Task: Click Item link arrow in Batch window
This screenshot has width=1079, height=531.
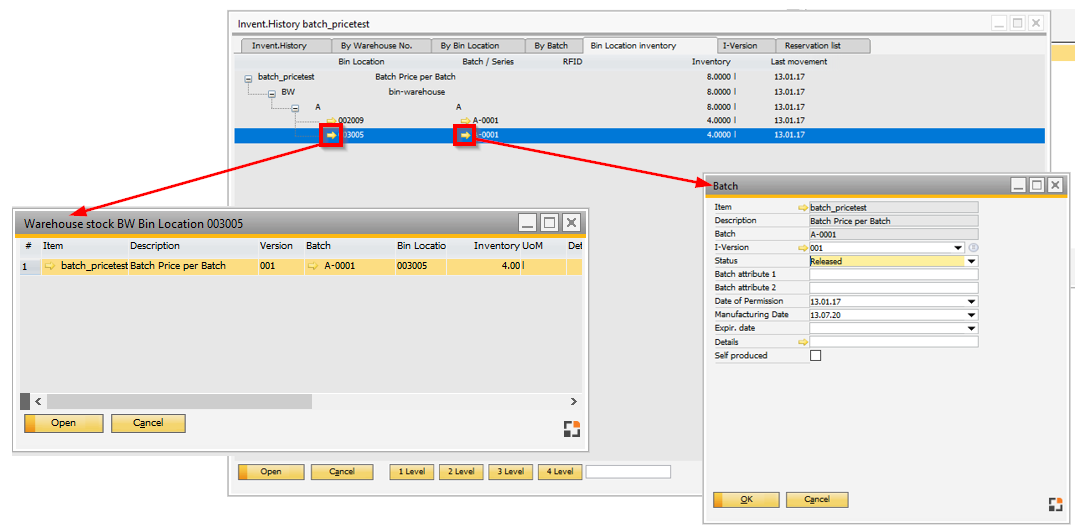Action: [x=802, y=208]
